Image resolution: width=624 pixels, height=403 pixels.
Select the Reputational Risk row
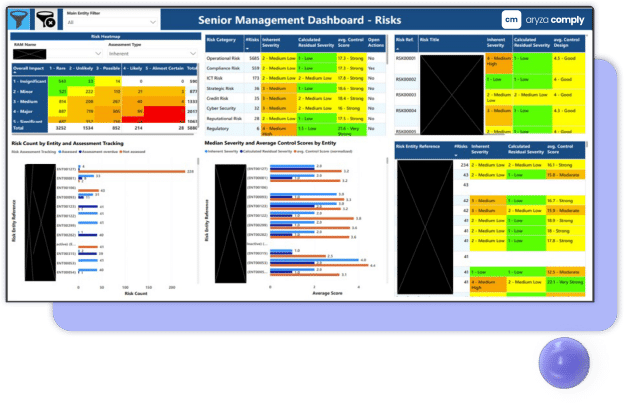tap(295, 119)
